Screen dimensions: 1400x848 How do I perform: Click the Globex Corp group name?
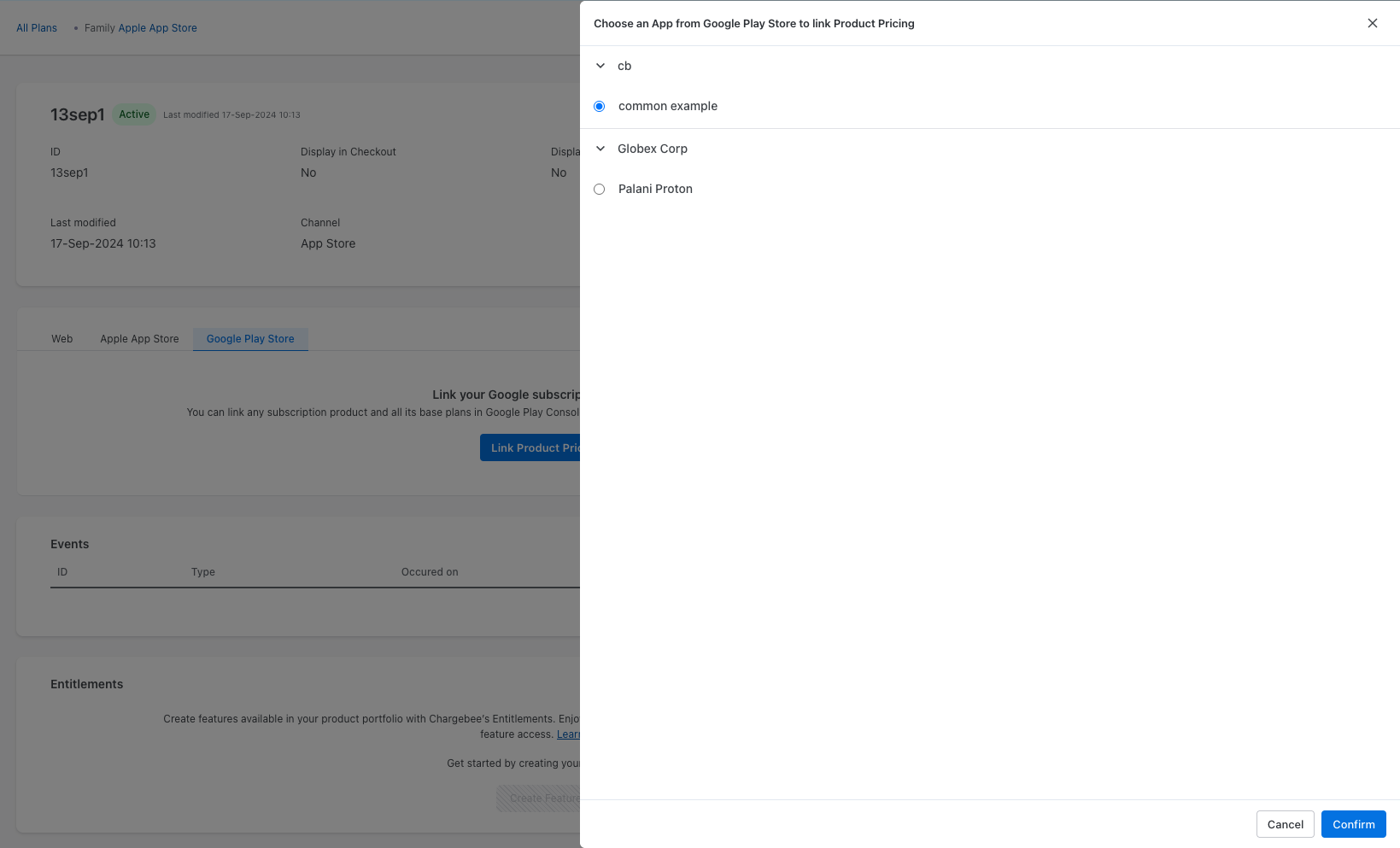[x=653, y=149]
